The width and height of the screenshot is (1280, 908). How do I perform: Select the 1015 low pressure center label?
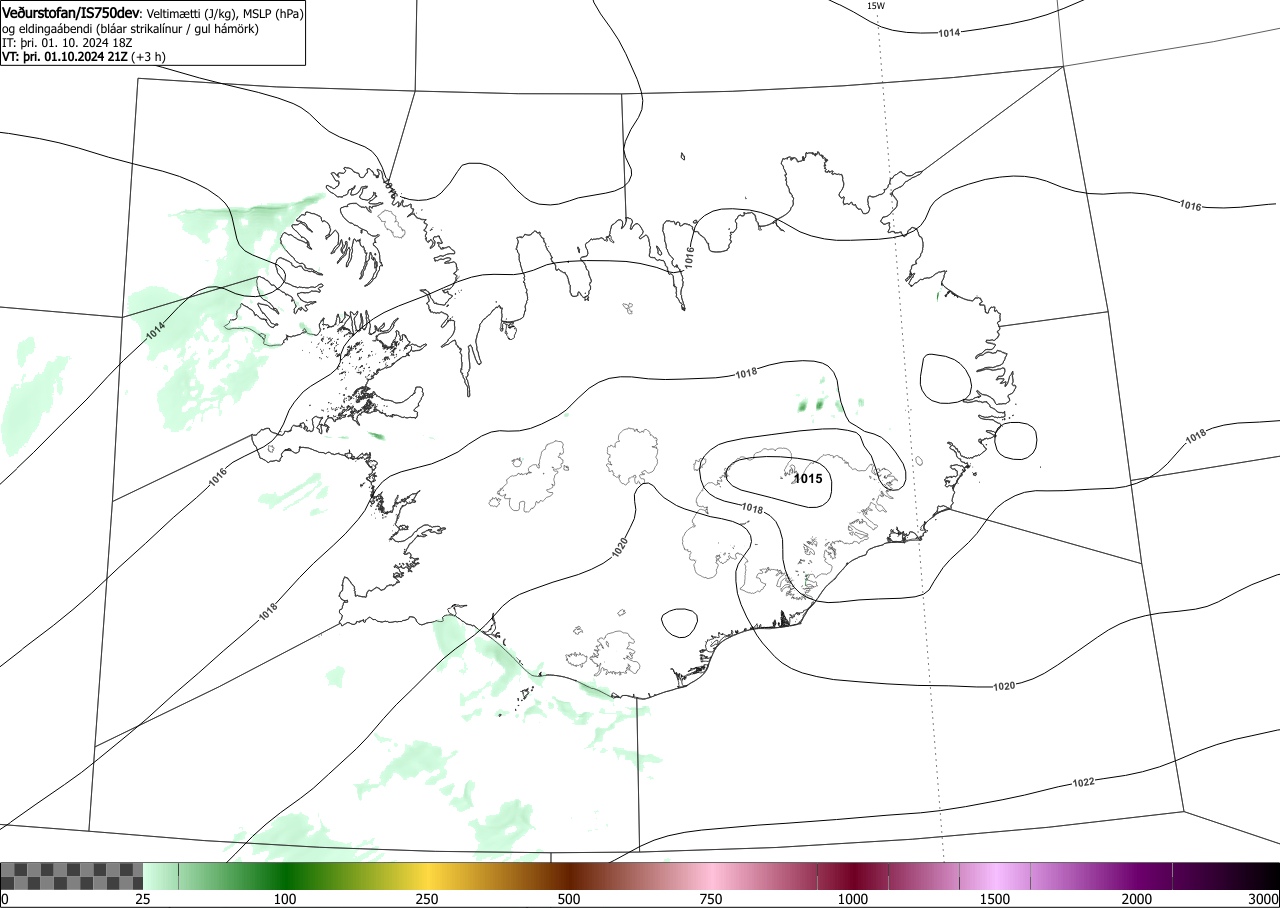point(808,479)
